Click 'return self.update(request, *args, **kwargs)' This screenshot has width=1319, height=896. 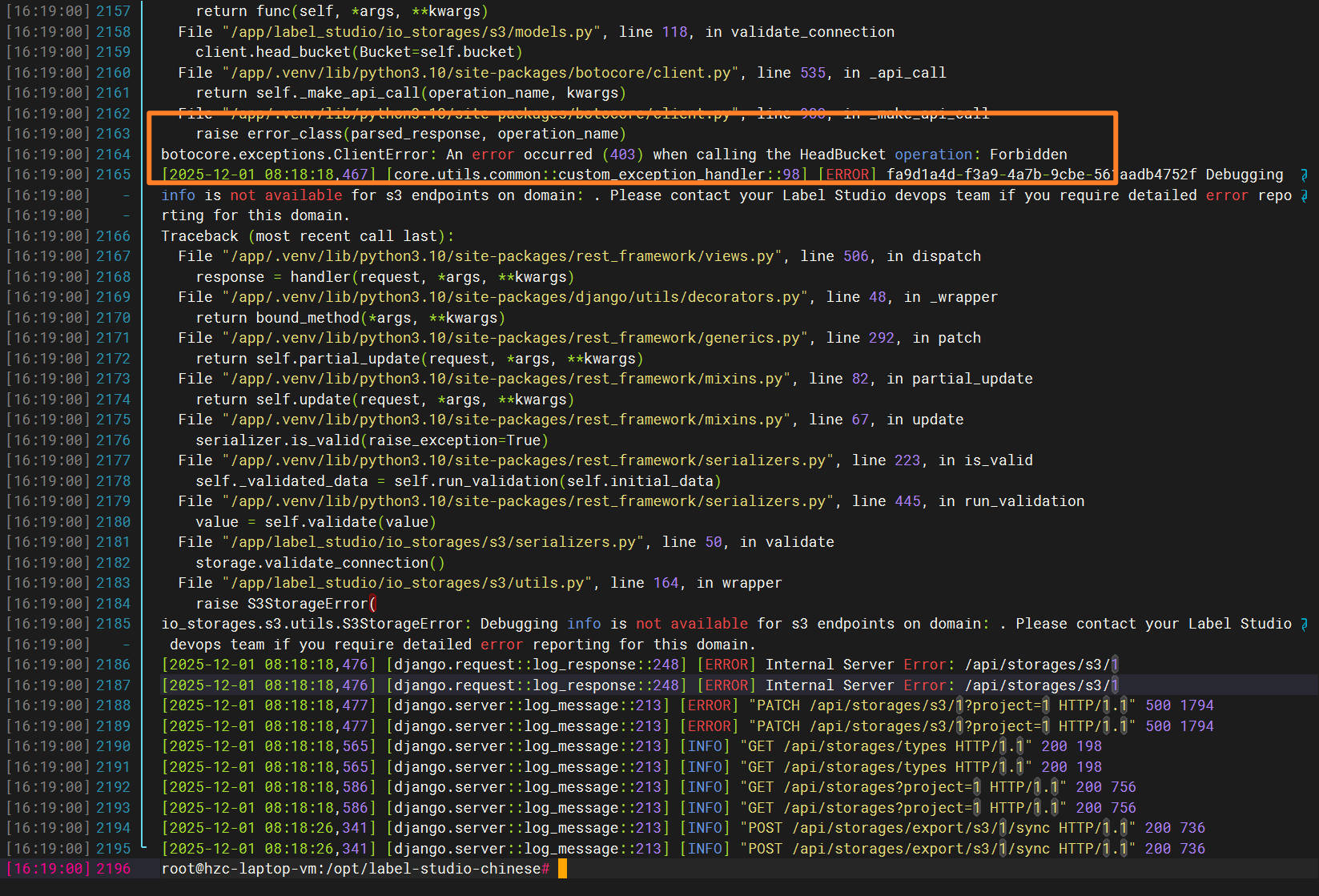(385, 400)
